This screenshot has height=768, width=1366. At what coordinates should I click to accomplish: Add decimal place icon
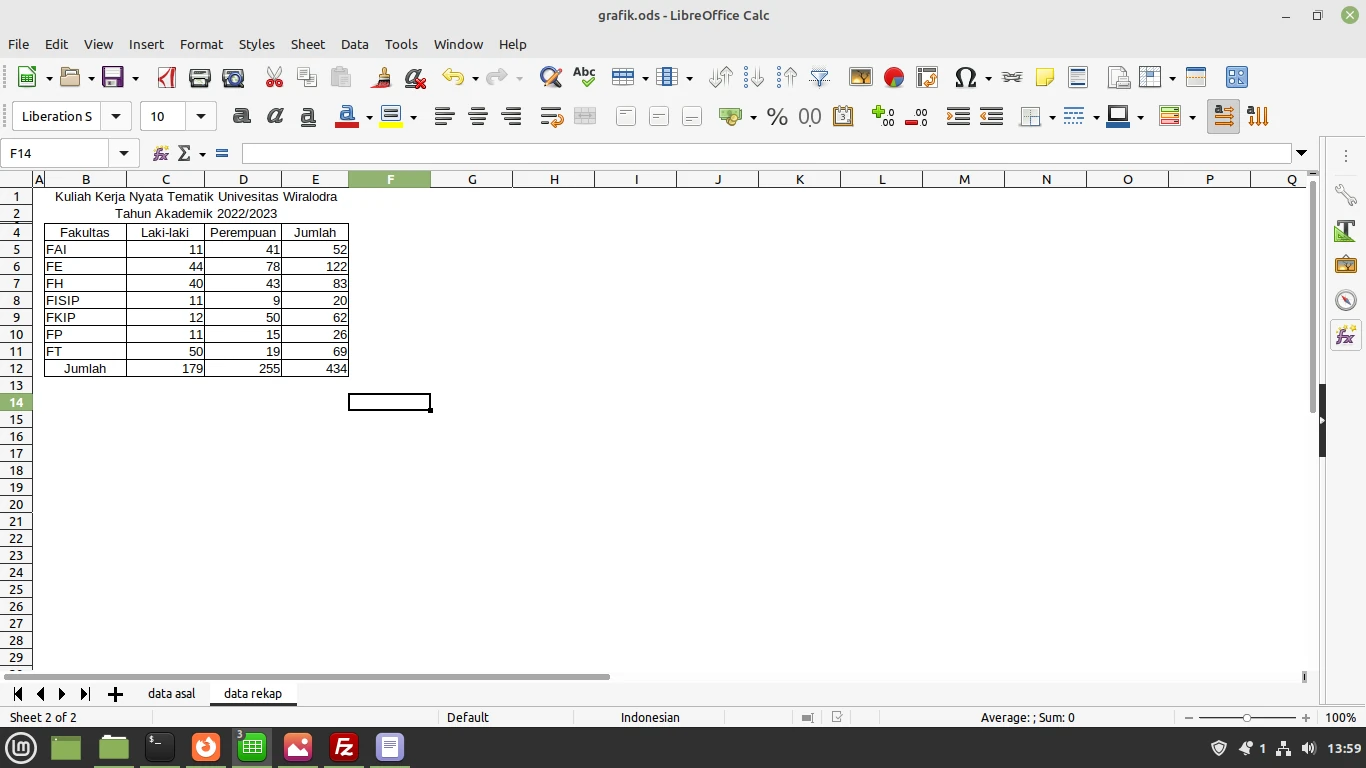tap(883, 116)
